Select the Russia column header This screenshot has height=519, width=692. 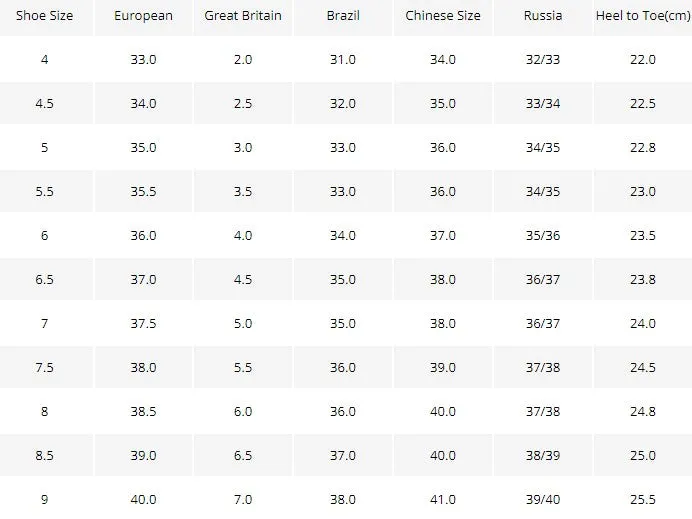[543, 16]
